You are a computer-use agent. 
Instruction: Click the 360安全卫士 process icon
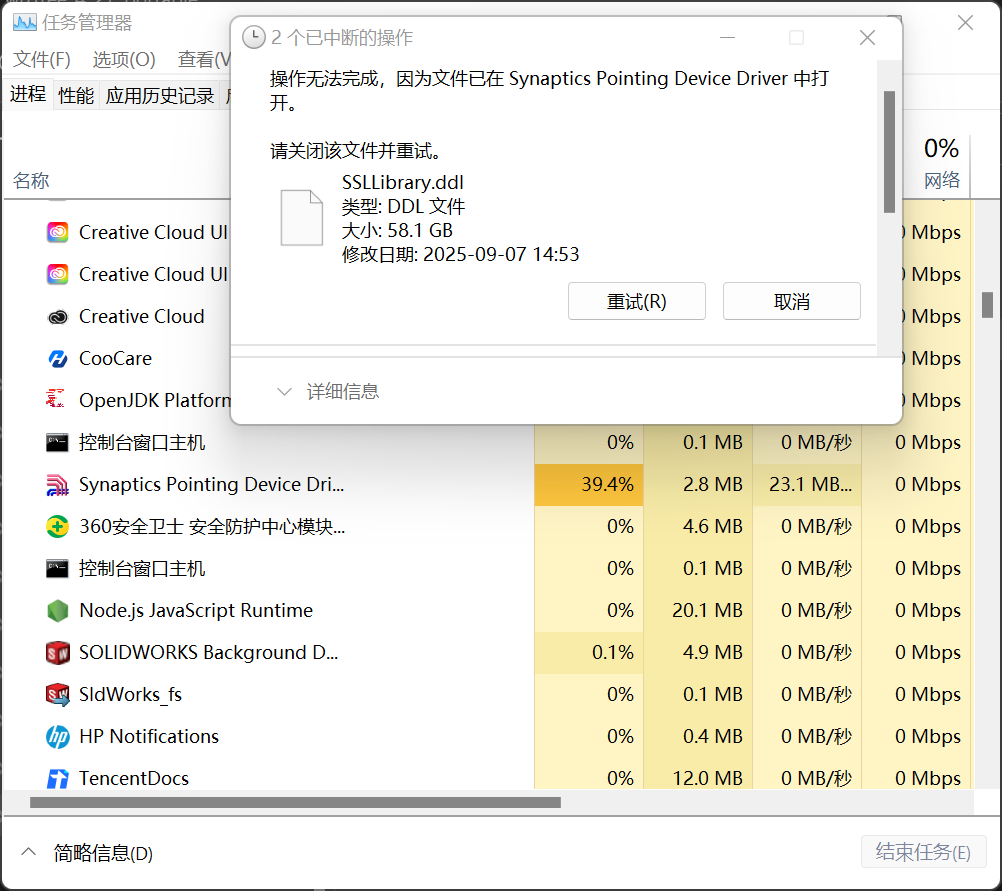tap(58, 527)
